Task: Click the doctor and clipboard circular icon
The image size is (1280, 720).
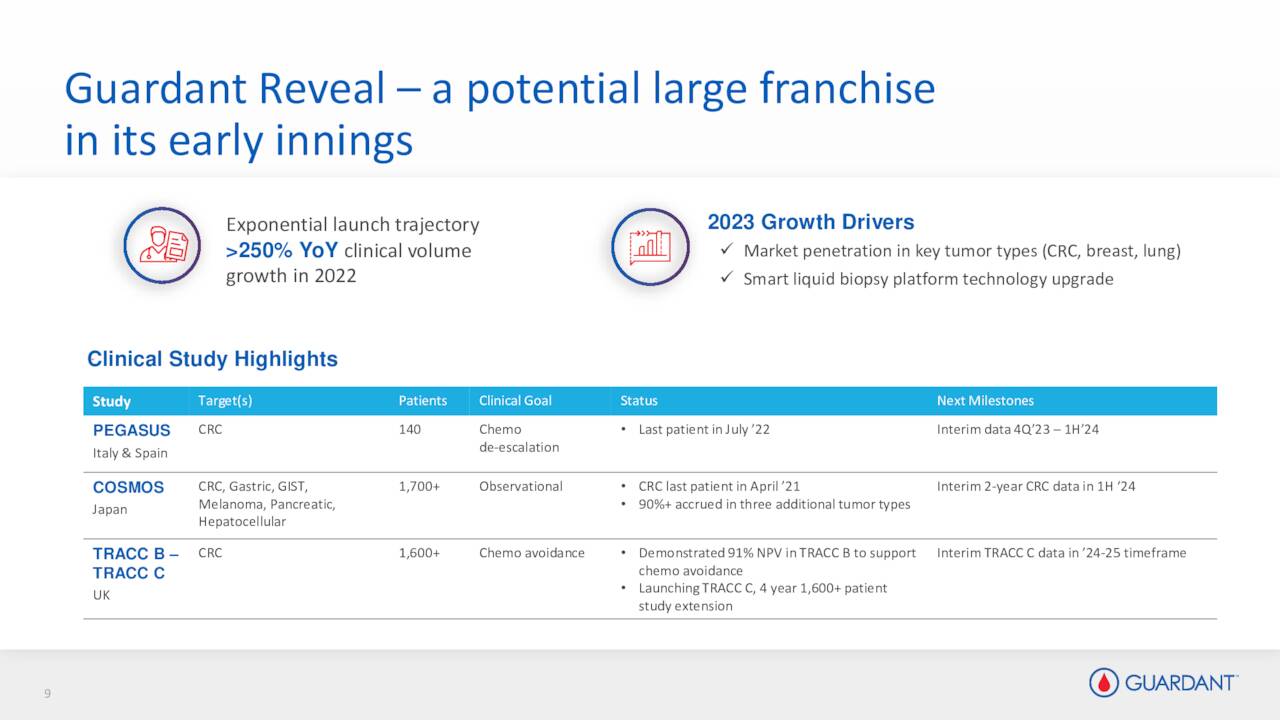Action: click(162, 246)
